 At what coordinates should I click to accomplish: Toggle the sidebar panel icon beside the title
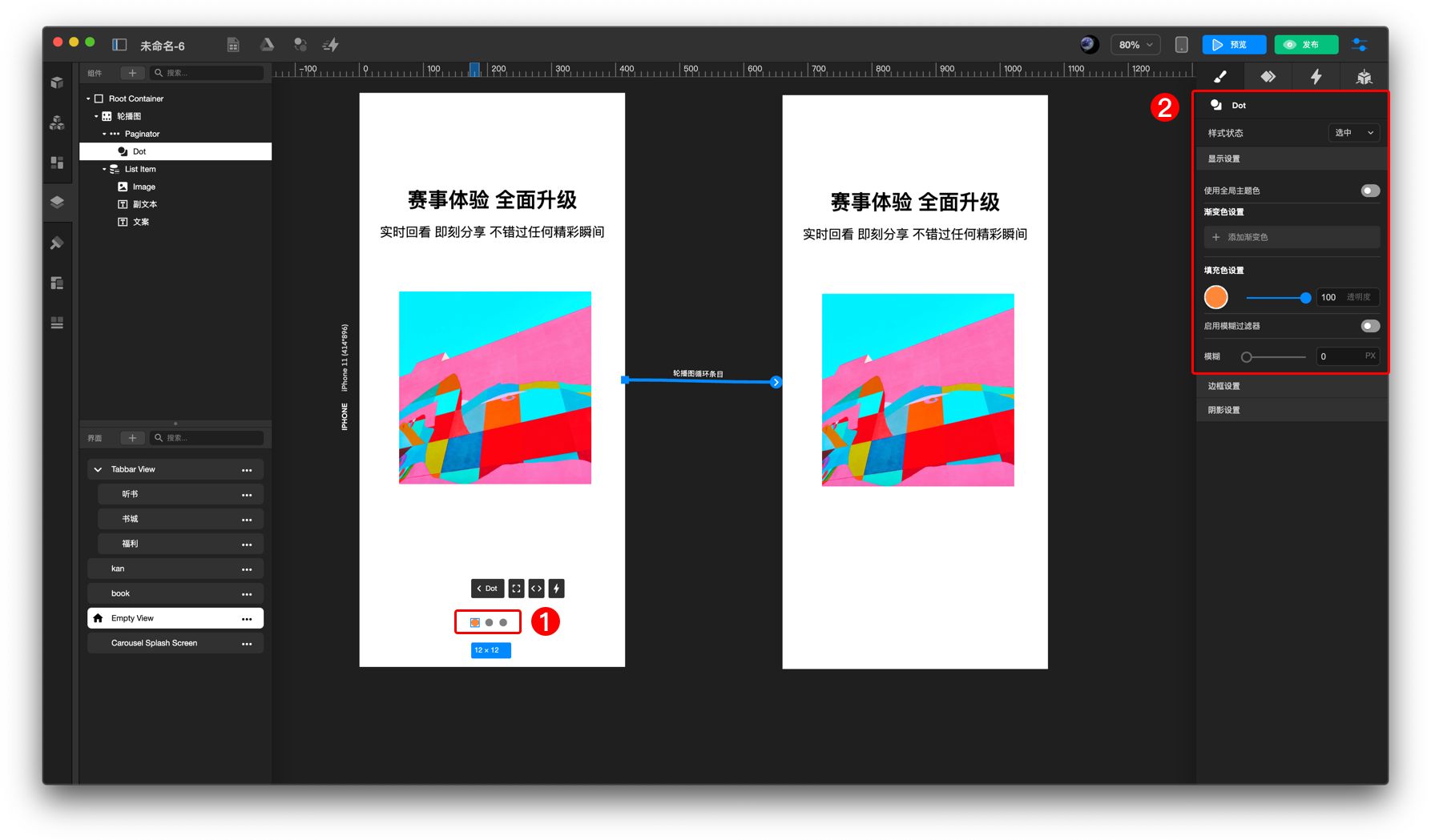pyautogui.click(x=119, y=45)
